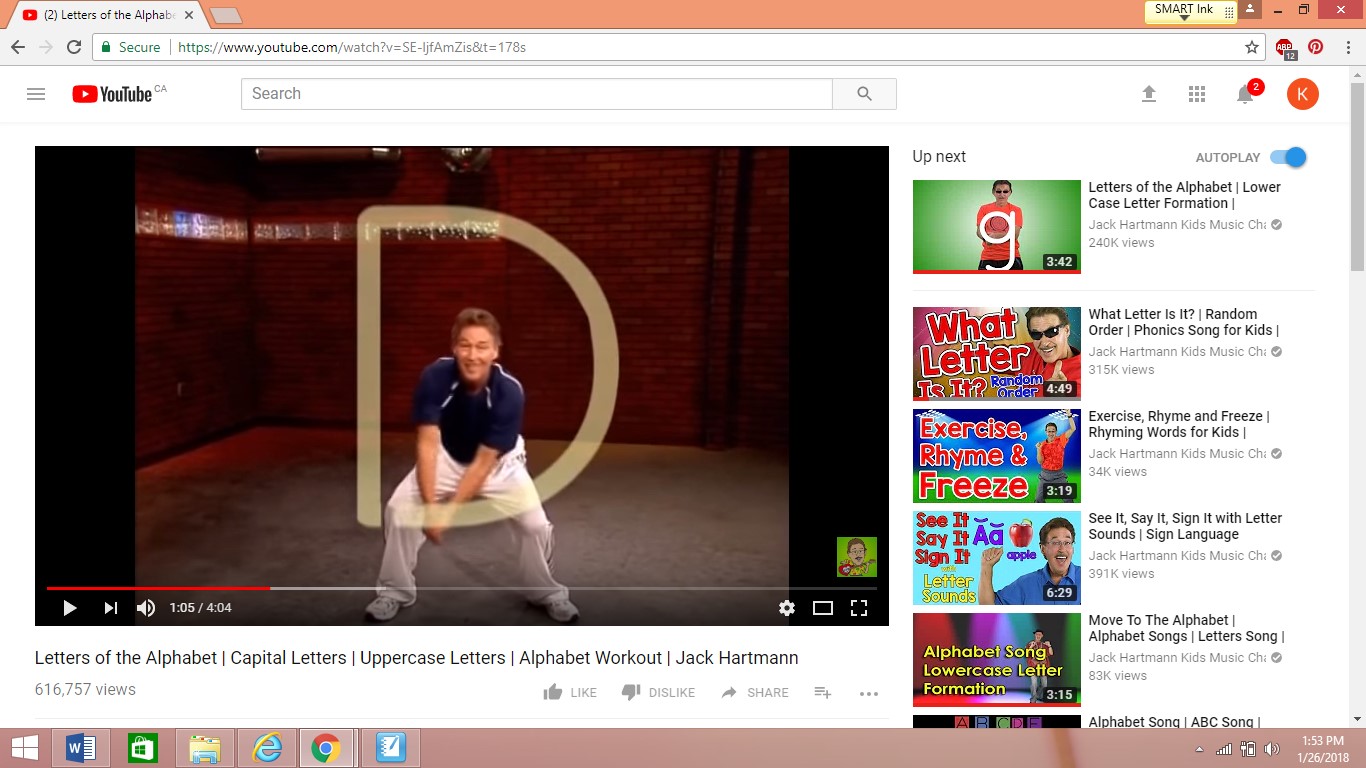Open See It, Say It, Sign It video title
Viewport: 1366px width, 768px height.
1186,526
